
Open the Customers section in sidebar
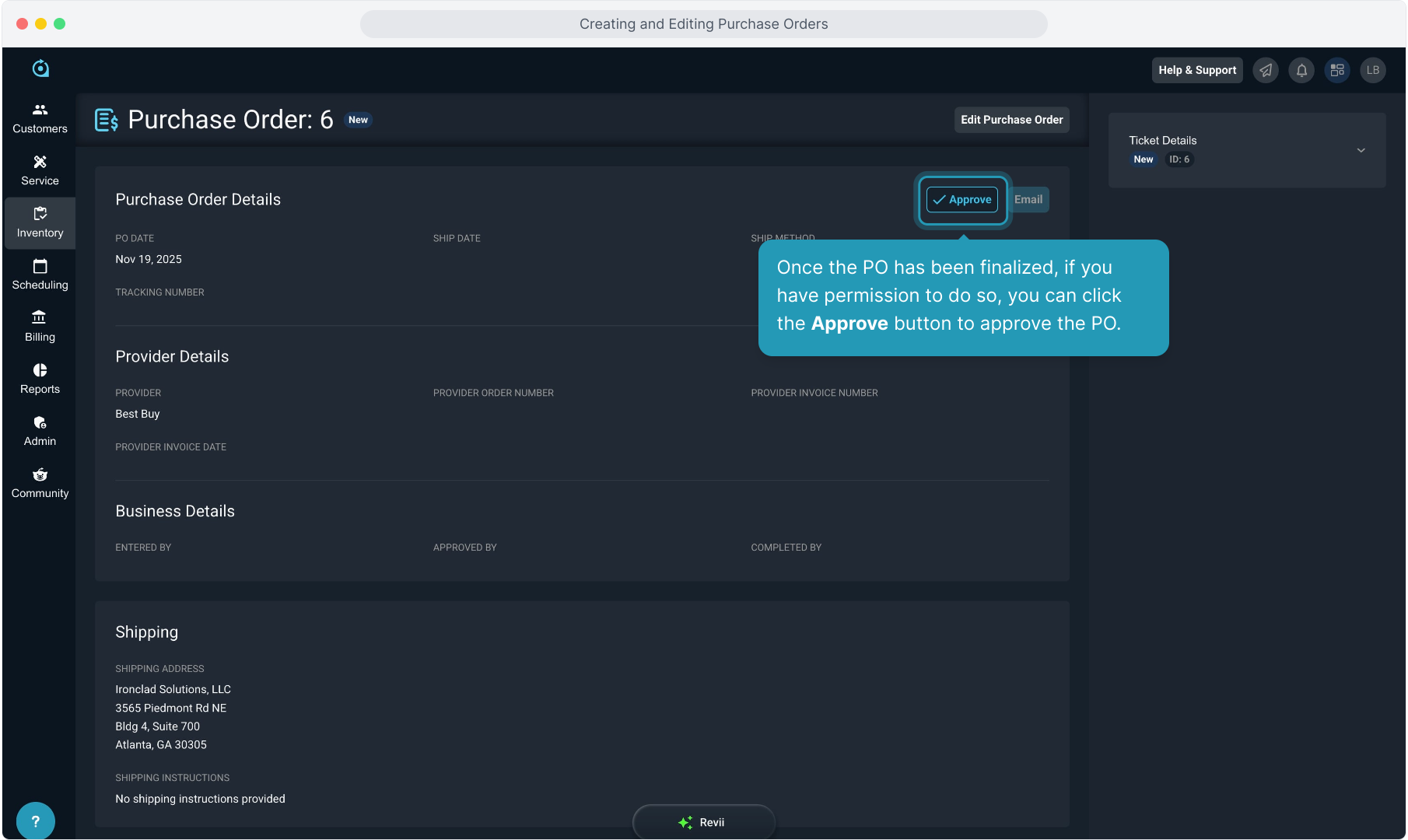click(40, 118)
